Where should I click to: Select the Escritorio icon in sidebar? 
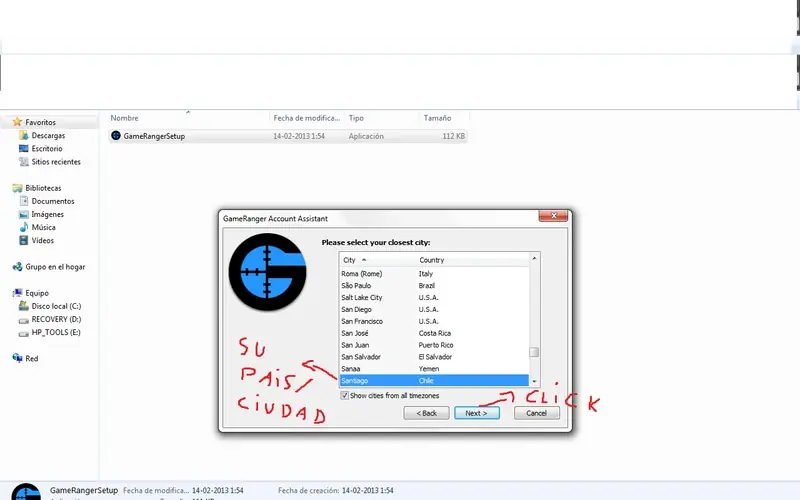click(23, 148)
